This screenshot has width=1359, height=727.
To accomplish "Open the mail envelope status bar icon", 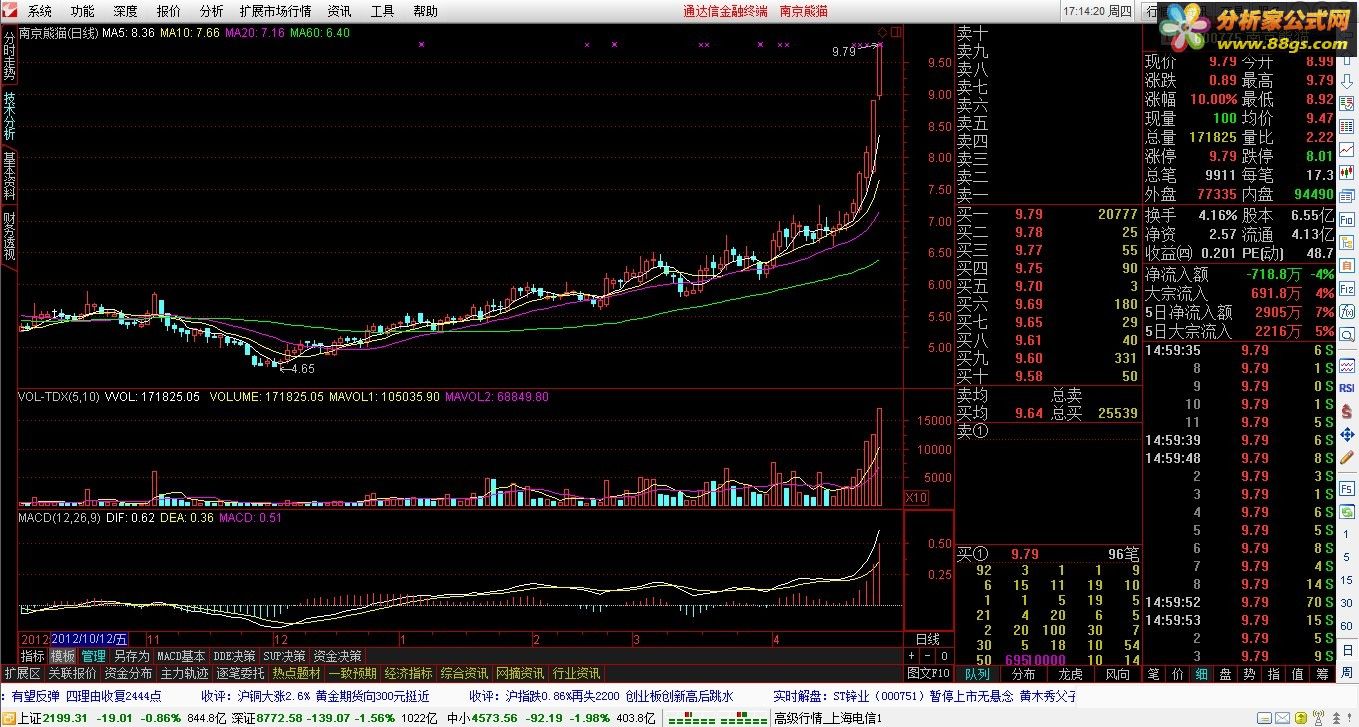I will (1282, 718).
